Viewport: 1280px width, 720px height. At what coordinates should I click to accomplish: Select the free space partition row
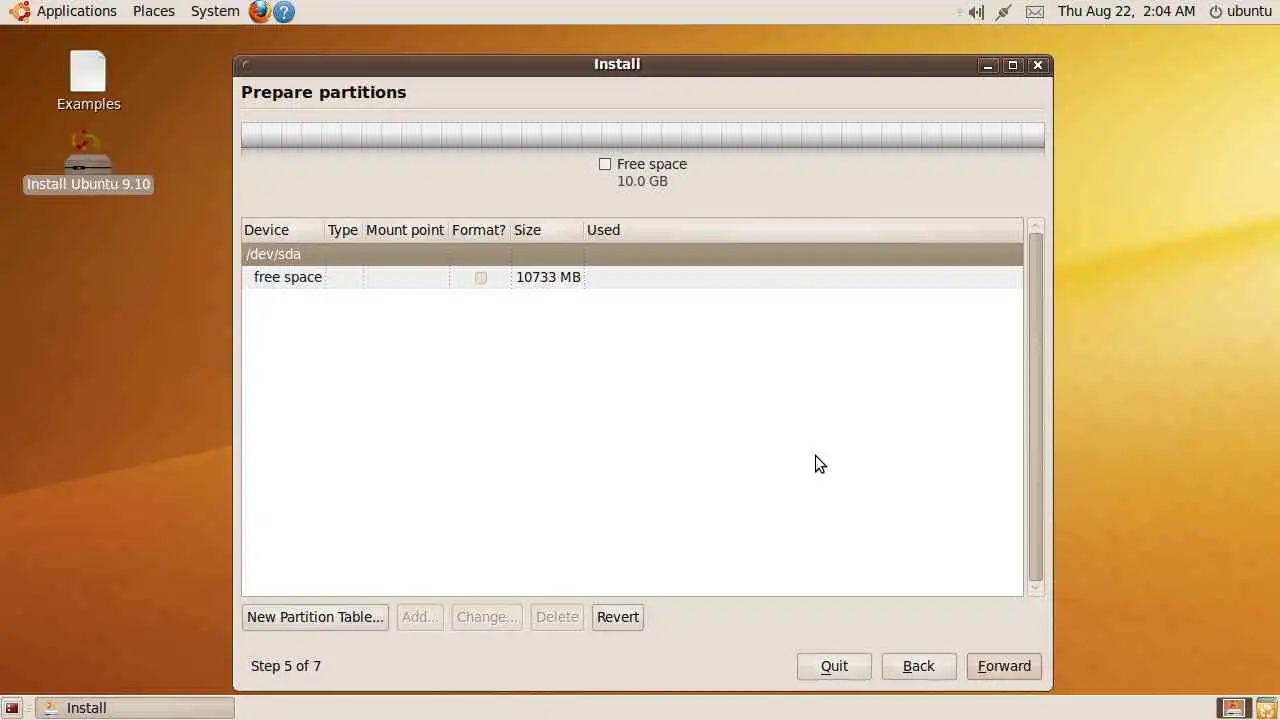[x=632, y=277]
